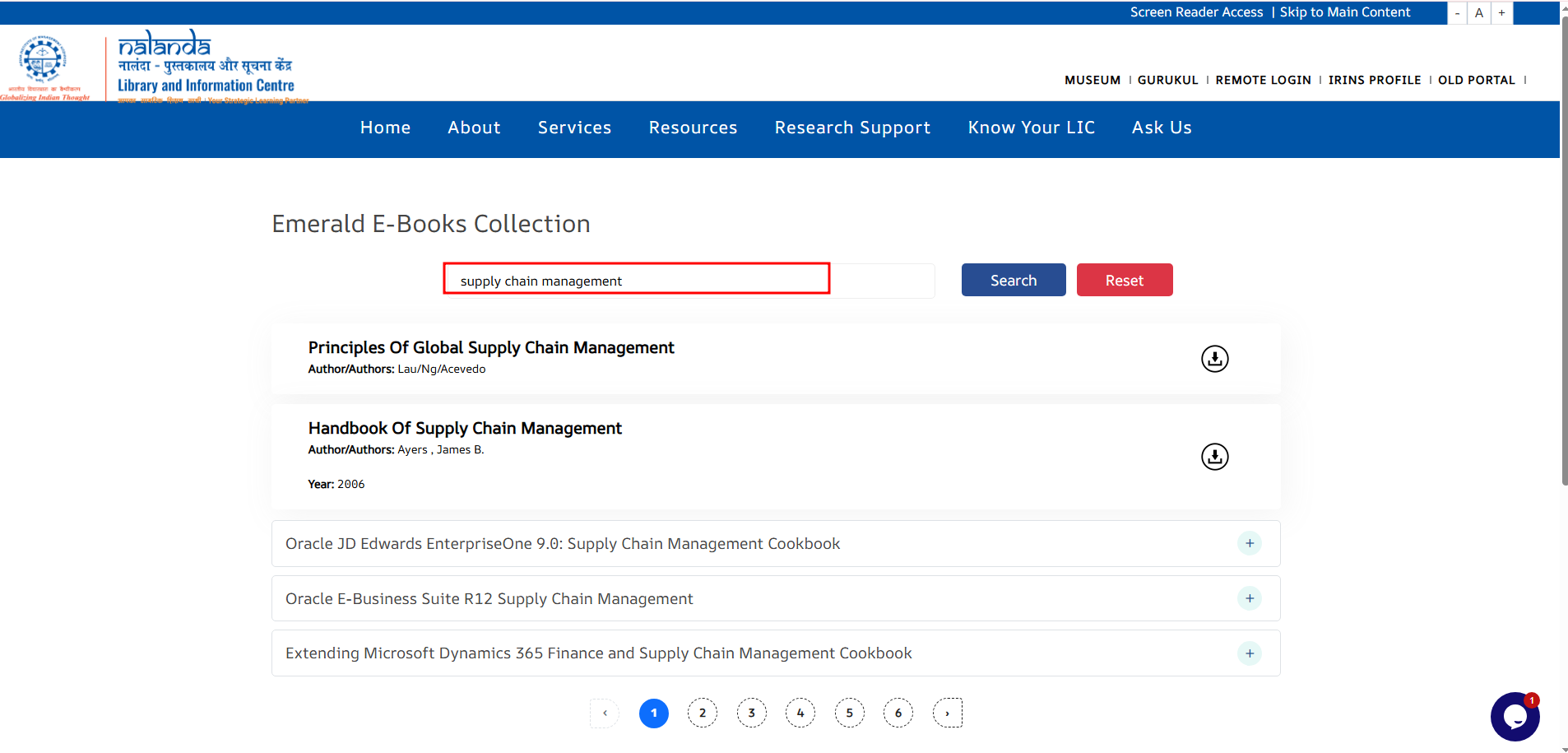Increase font size with plus button
Image resolution: width=1568 pixels, height=753 pixels.
[x=1501, y=13]
